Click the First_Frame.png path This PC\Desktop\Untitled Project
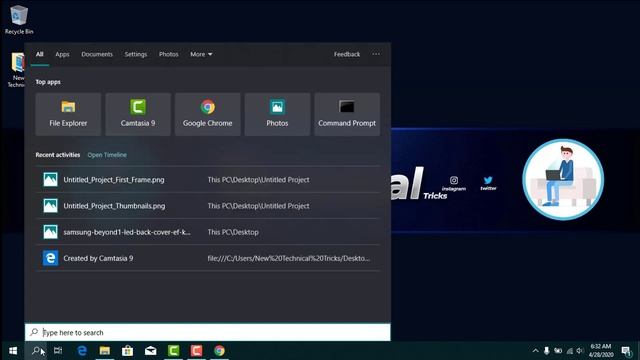Screen dimensions: 640x360 258,180
